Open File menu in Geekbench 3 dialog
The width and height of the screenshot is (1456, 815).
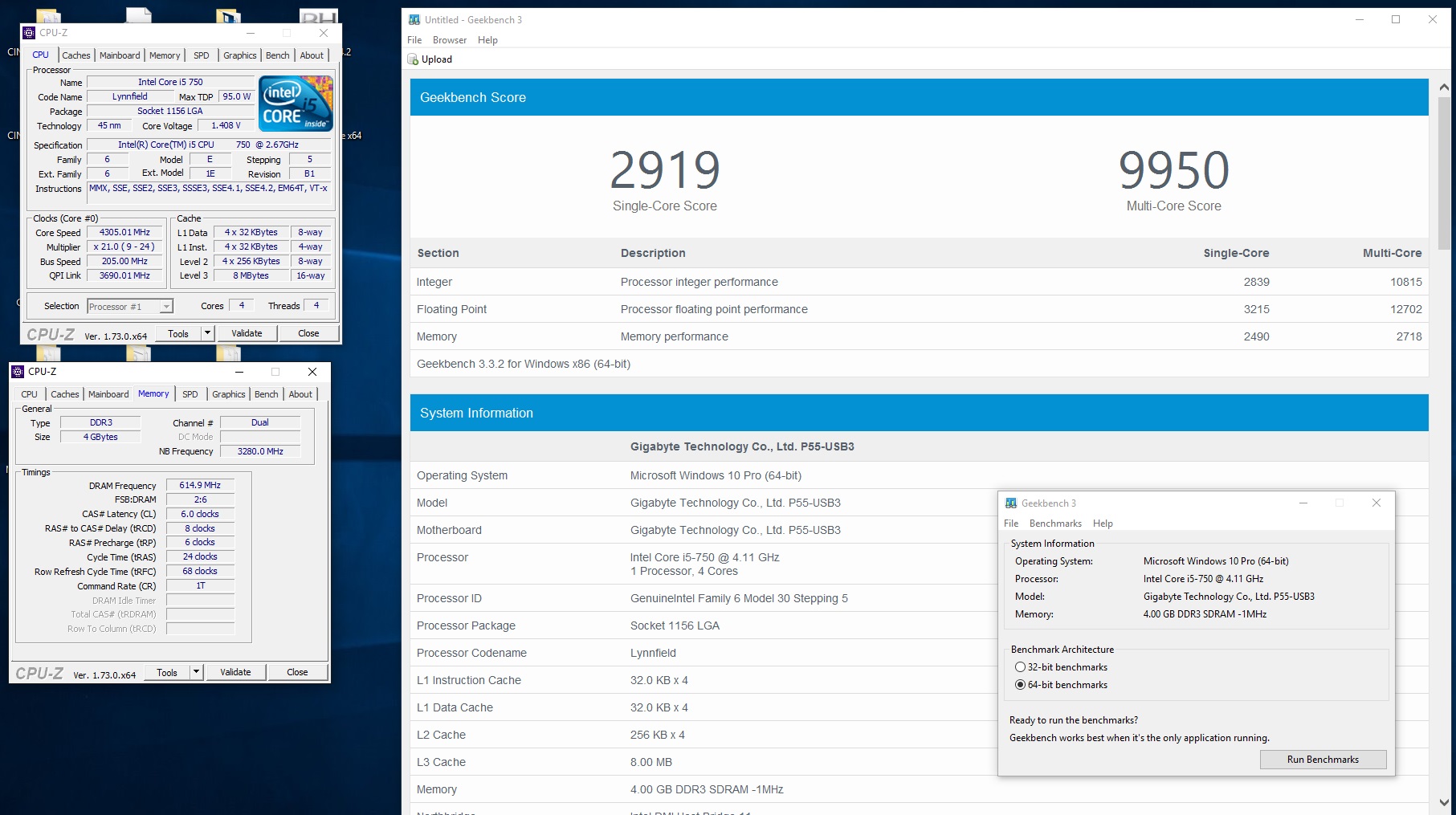click(x=1011, y=524)
